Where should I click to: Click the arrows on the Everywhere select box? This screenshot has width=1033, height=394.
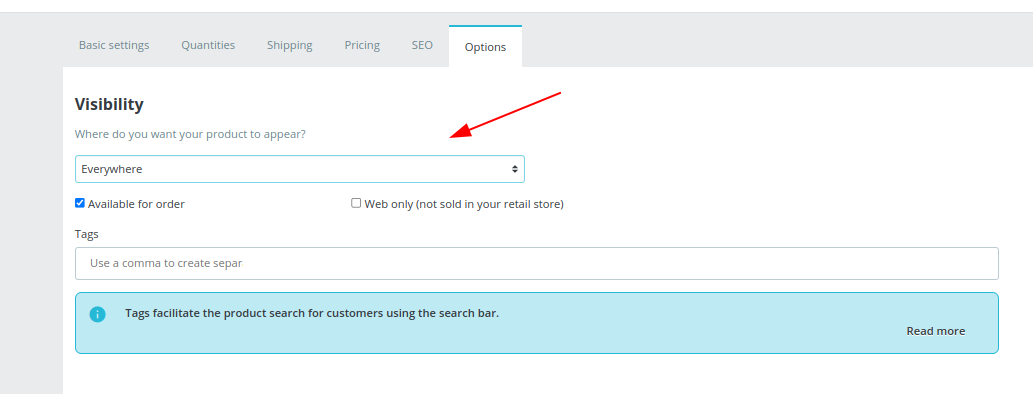click(x=515, y=169)
